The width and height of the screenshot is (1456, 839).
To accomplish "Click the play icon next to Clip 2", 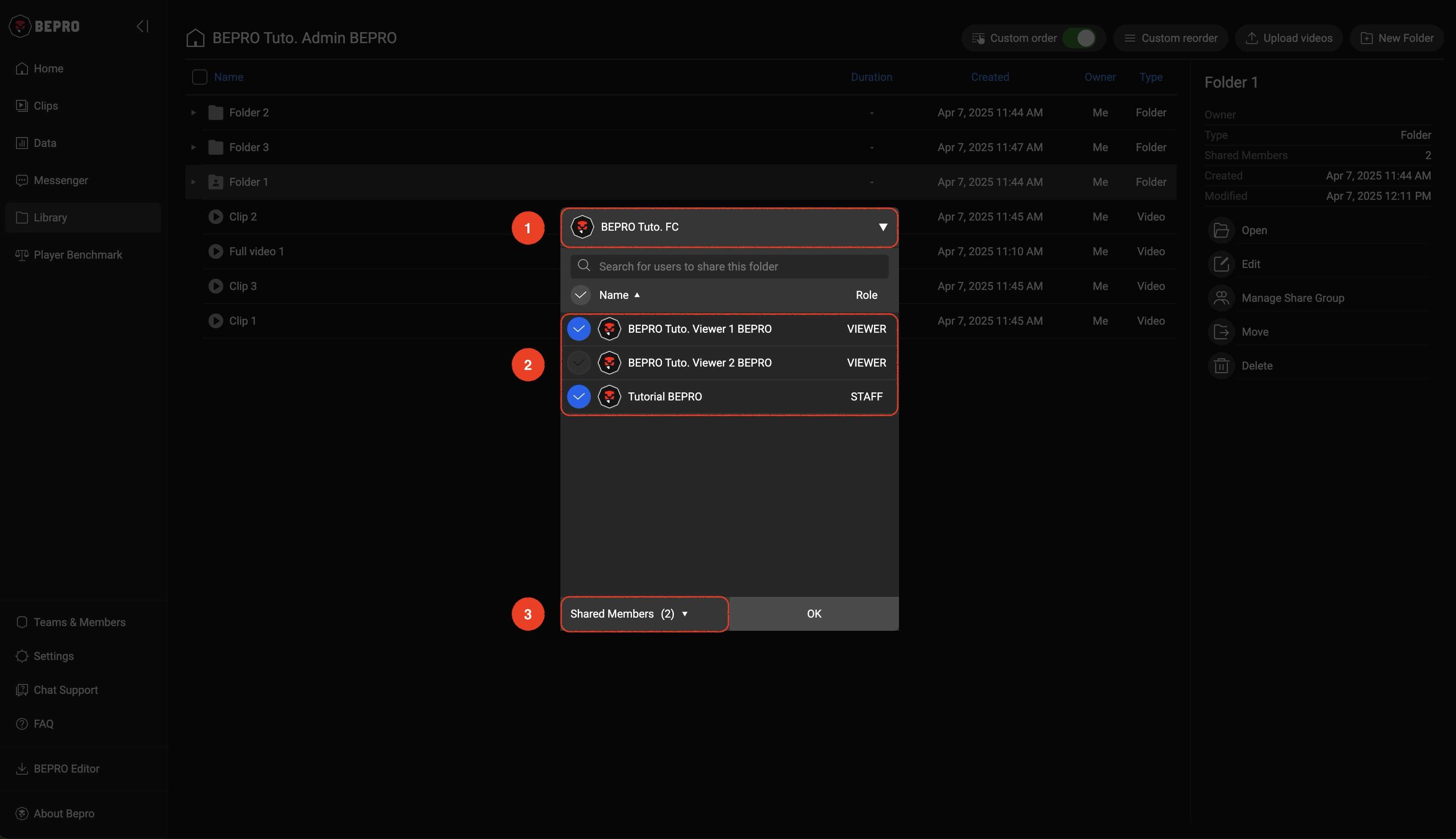I will [215, 217].
